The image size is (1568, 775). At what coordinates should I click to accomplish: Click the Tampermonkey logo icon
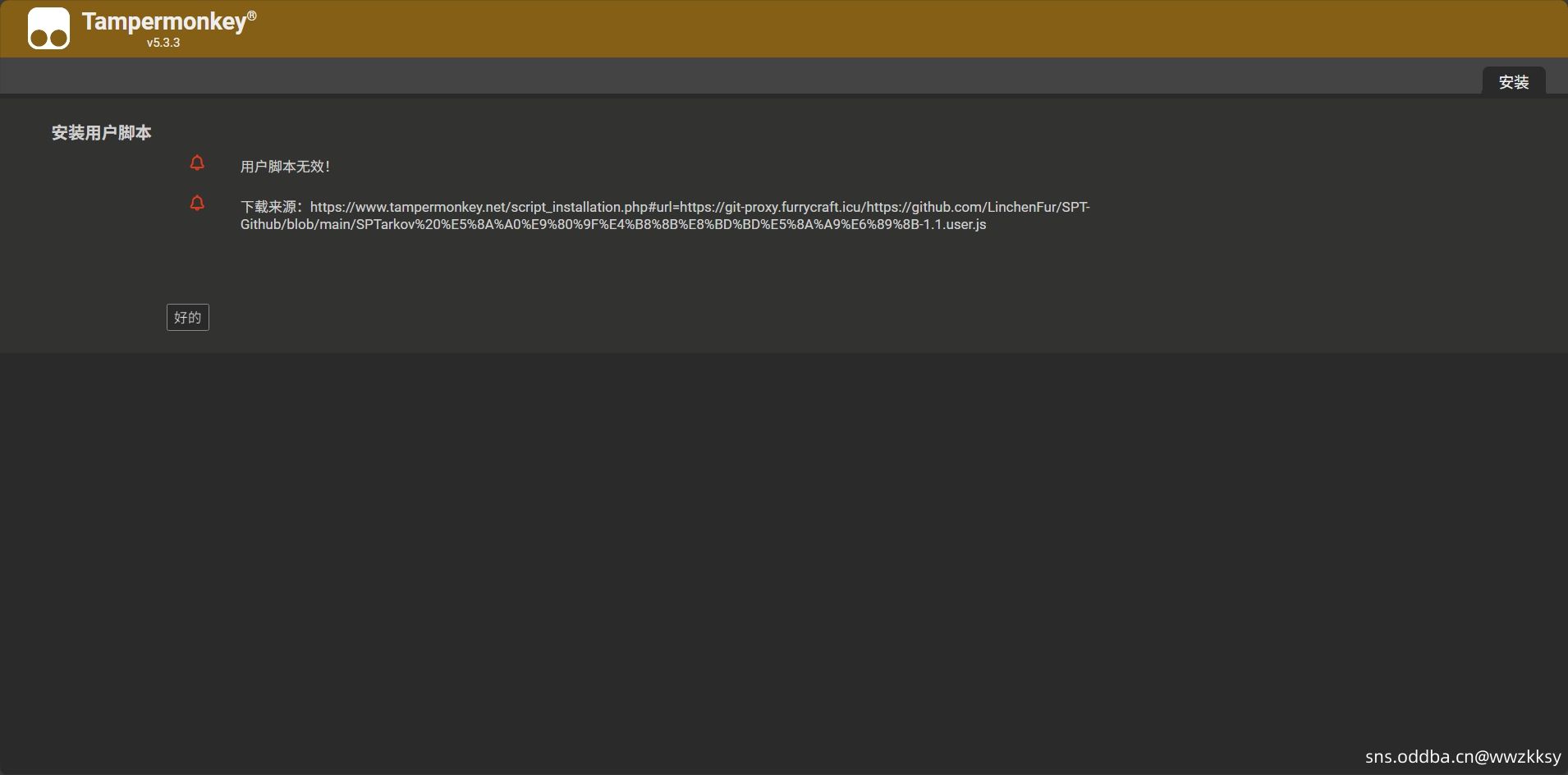click(x=48, y=29)
